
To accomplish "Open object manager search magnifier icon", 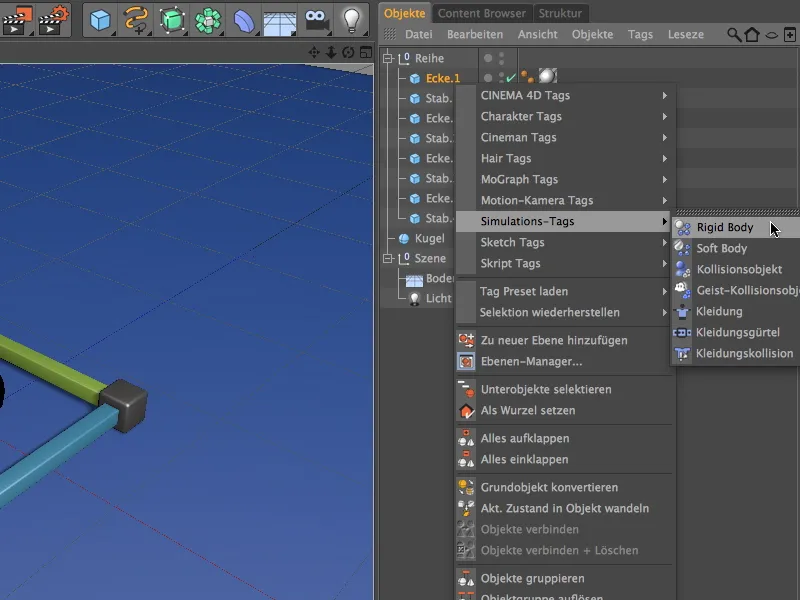I will pos(734,35).
